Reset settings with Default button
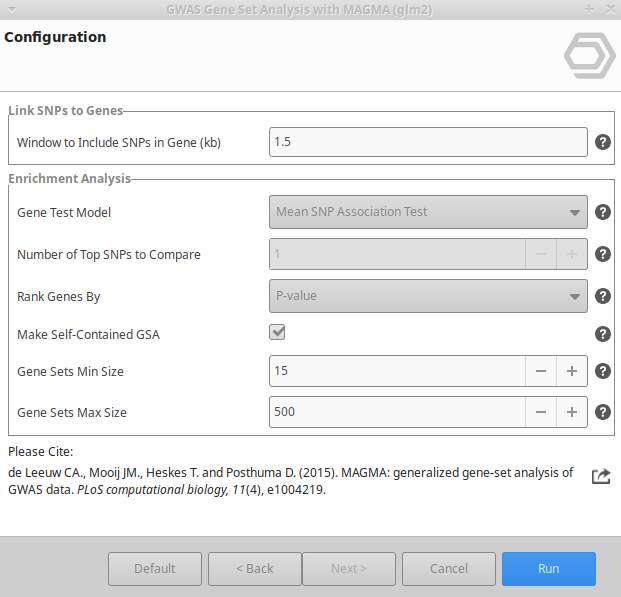 click(155, 569)
